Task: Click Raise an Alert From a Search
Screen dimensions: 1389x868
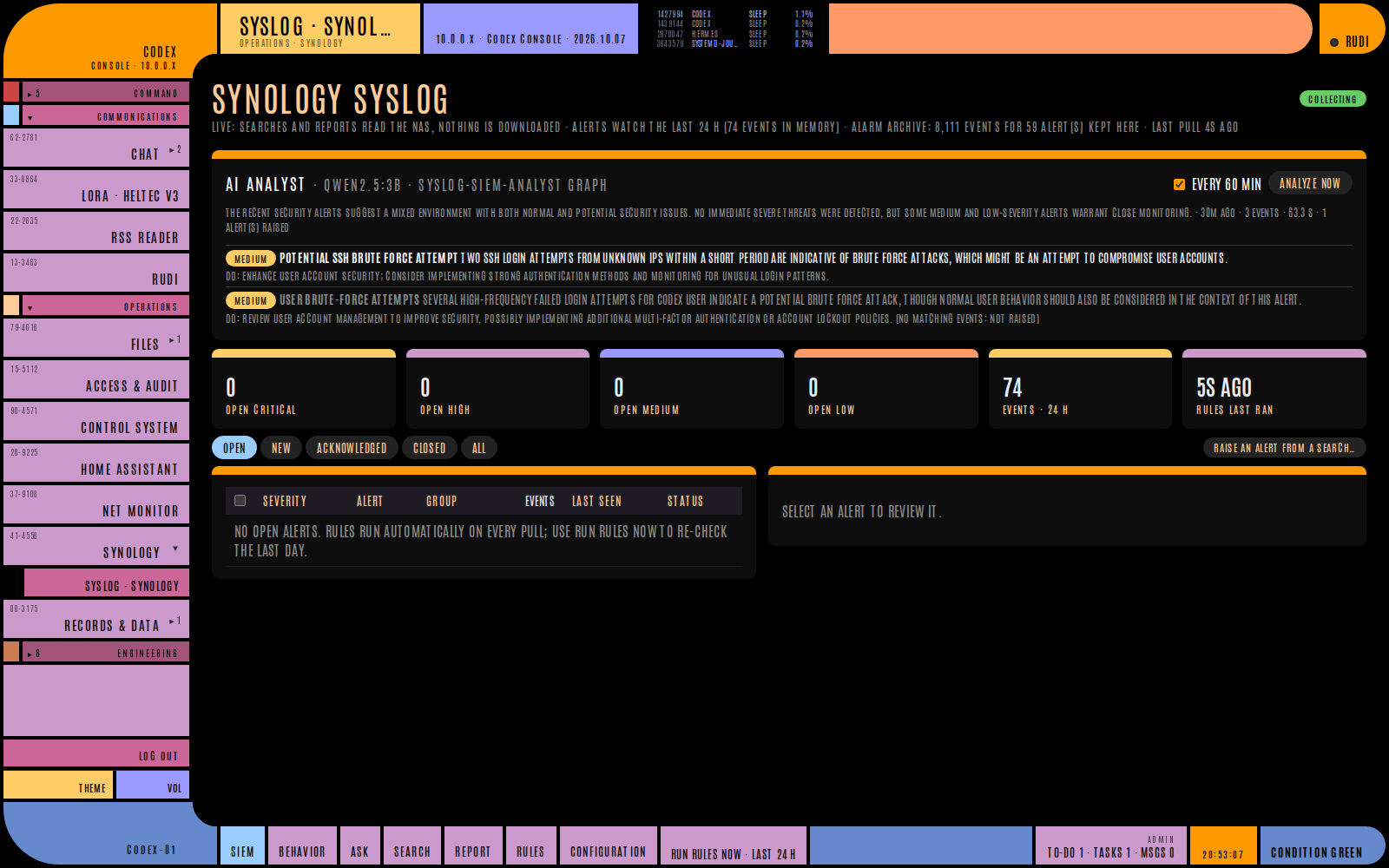Action: 1285,448
